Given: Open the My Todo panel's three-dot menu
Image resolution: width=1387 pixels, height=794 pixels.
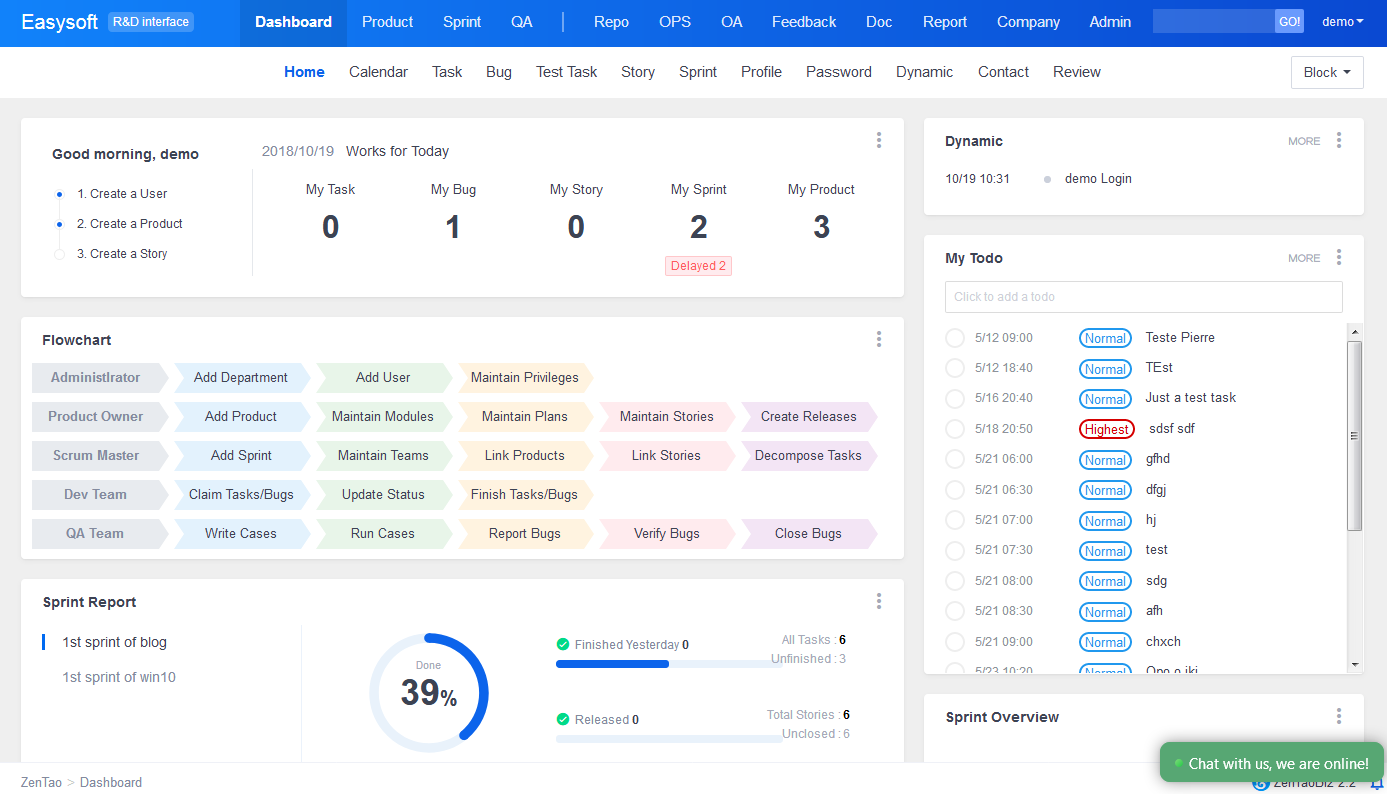Looking at the screenshot, I should point(1338,258).
